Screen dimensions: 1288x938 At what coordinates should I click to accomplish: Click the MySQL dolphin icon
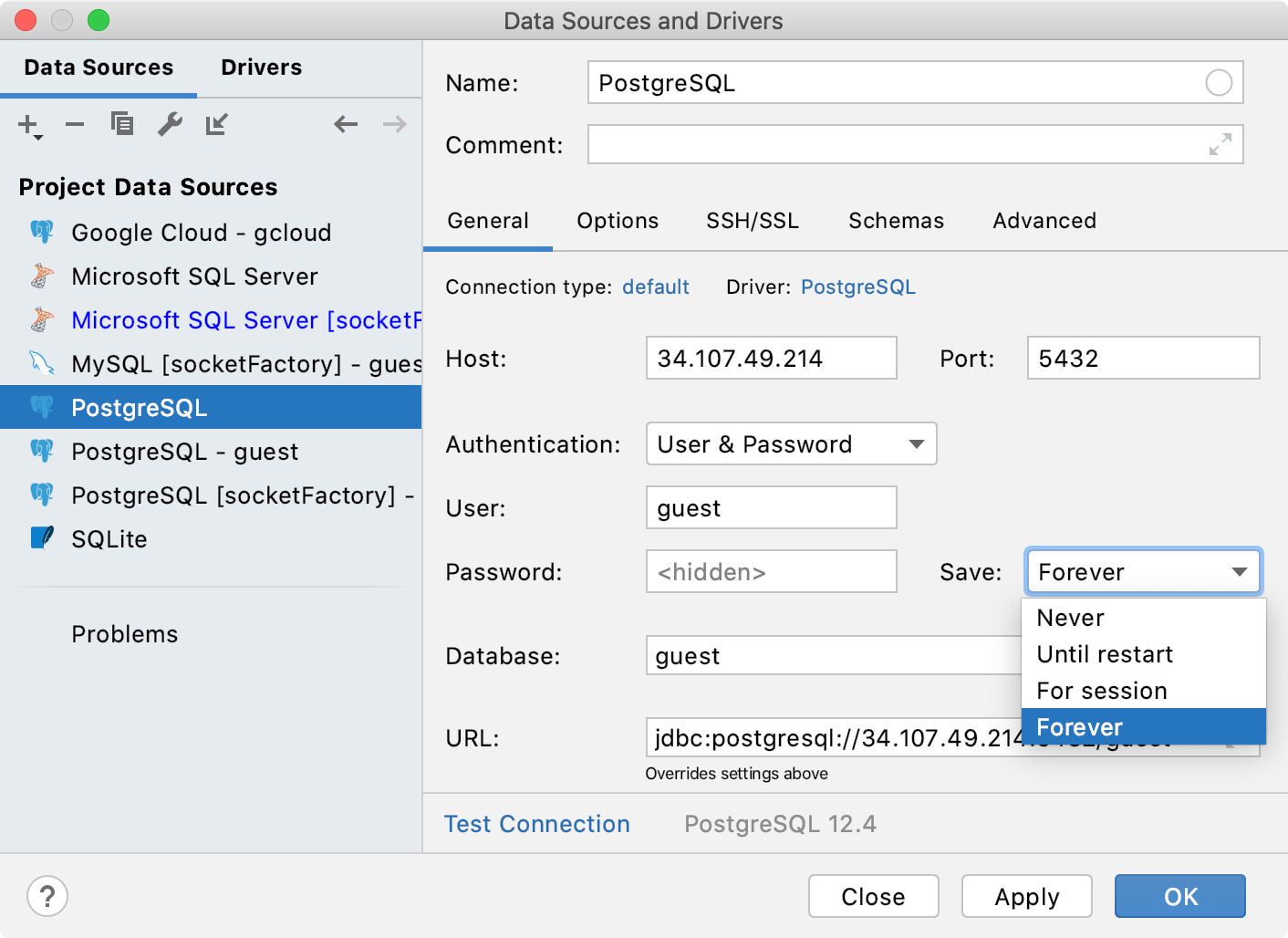click(x=42, y=363)
